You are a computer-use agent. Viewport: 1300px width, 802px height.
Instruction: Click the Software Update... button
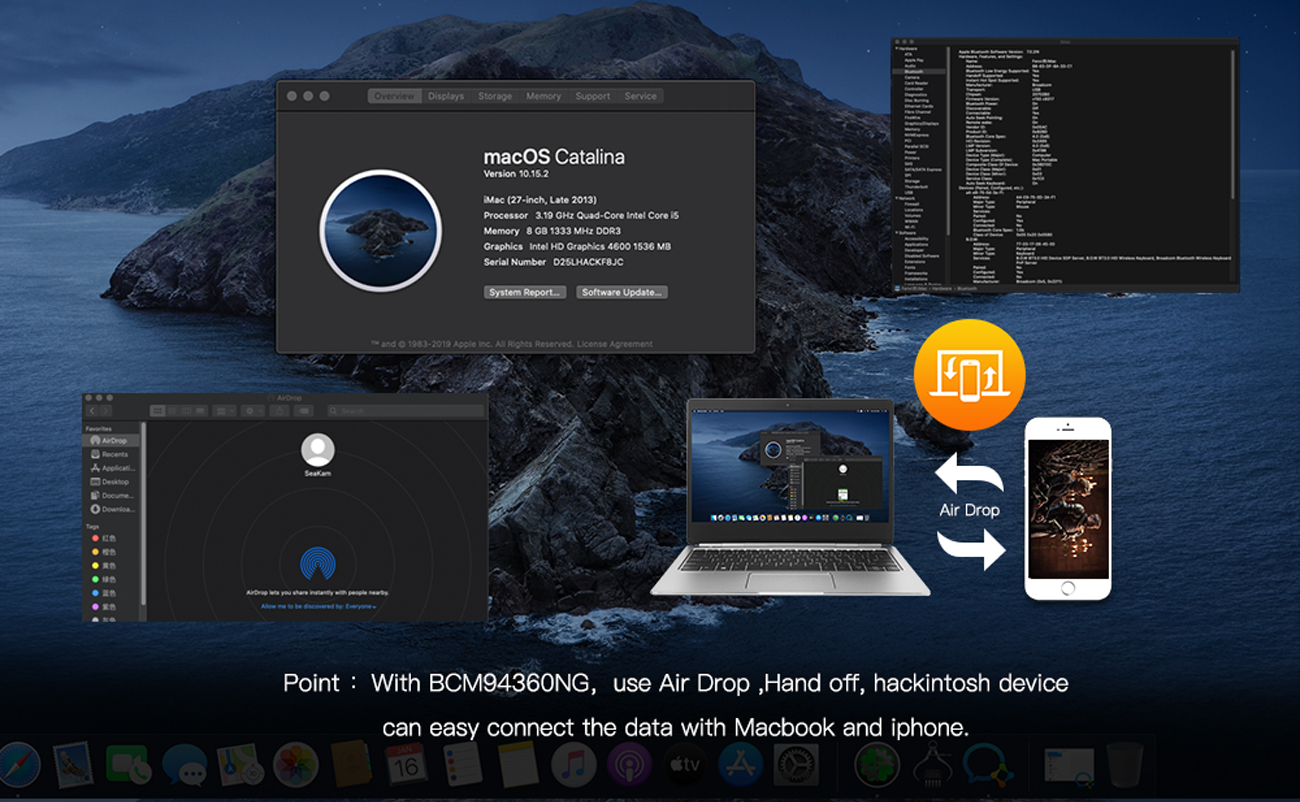[x=622, y=292]
